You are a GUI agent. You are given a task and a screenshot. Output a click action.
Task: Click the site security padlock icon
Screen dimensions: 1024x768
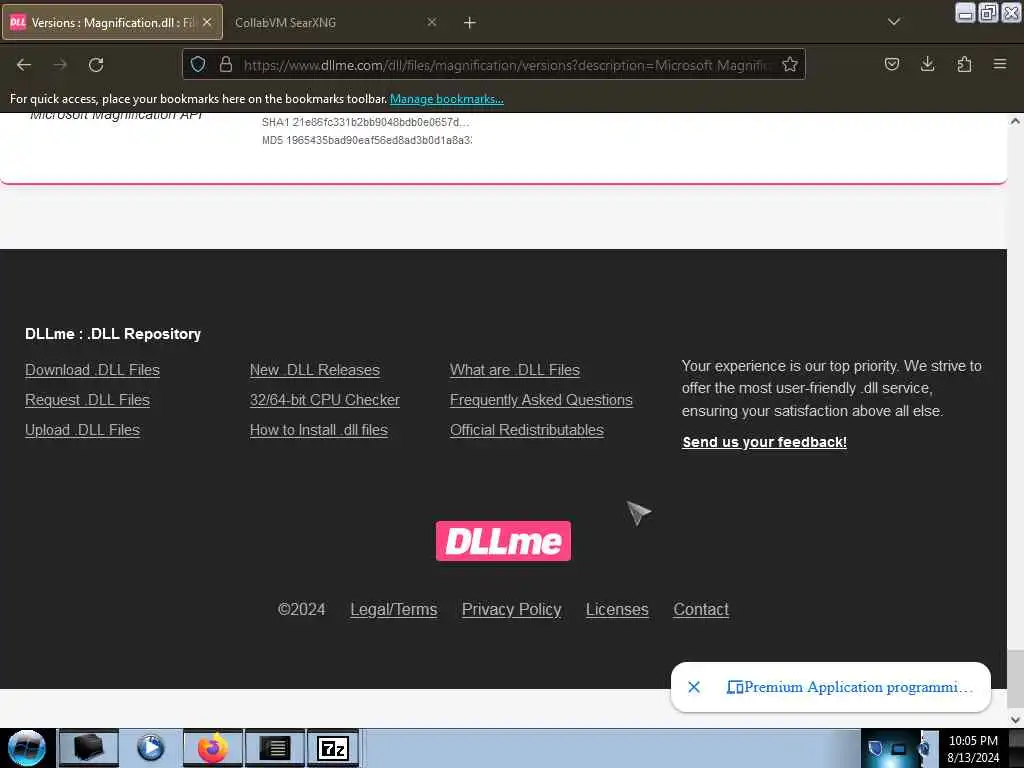226,64
